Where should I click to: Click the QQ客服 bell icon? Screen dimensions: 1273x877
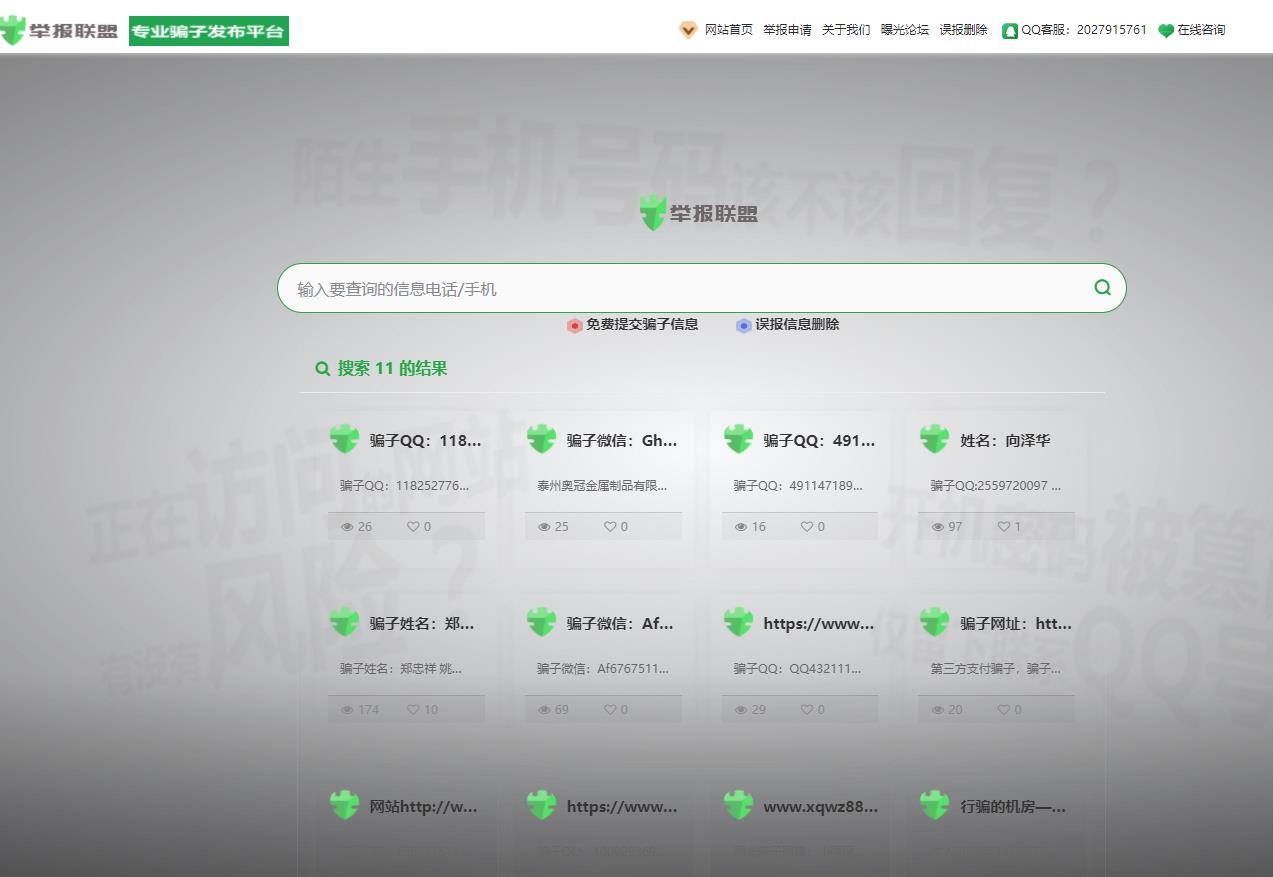[x=1010, y=31]
